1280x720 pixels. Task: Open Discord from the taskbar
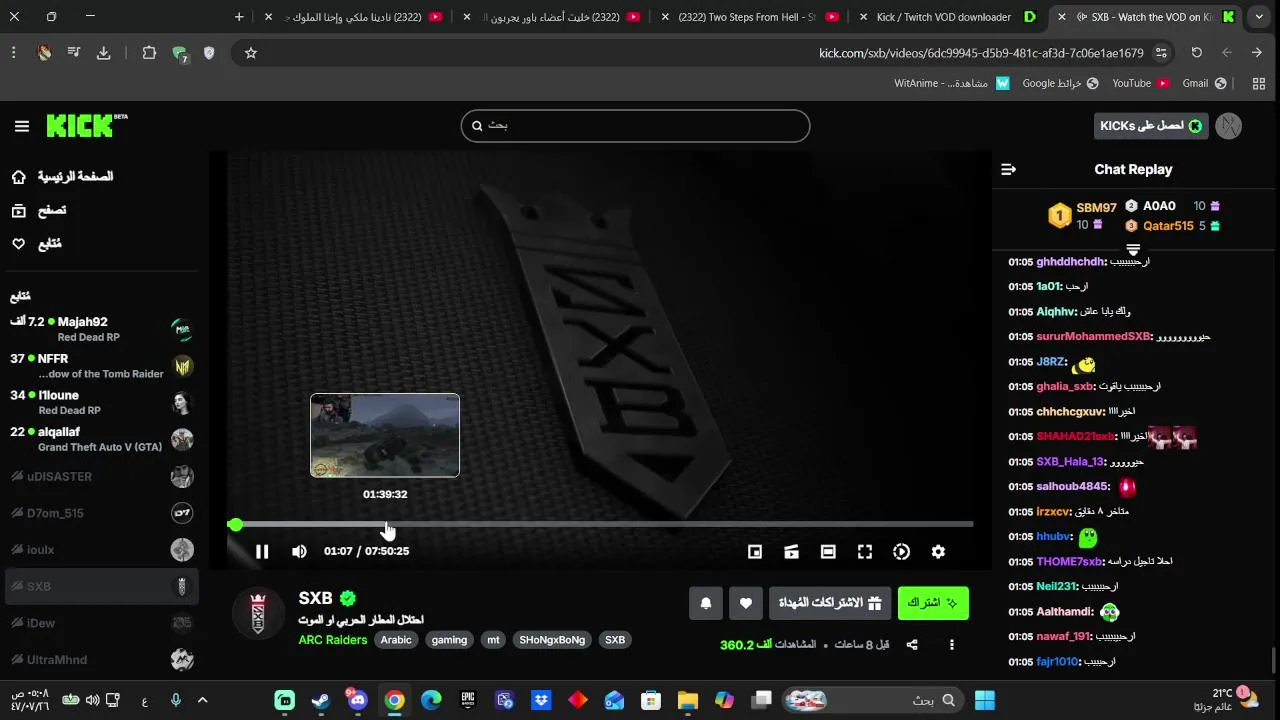point(358,700)
